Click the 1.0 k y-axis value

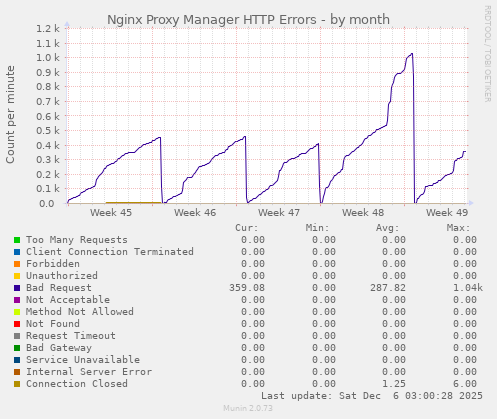click(x=48, y=58)
